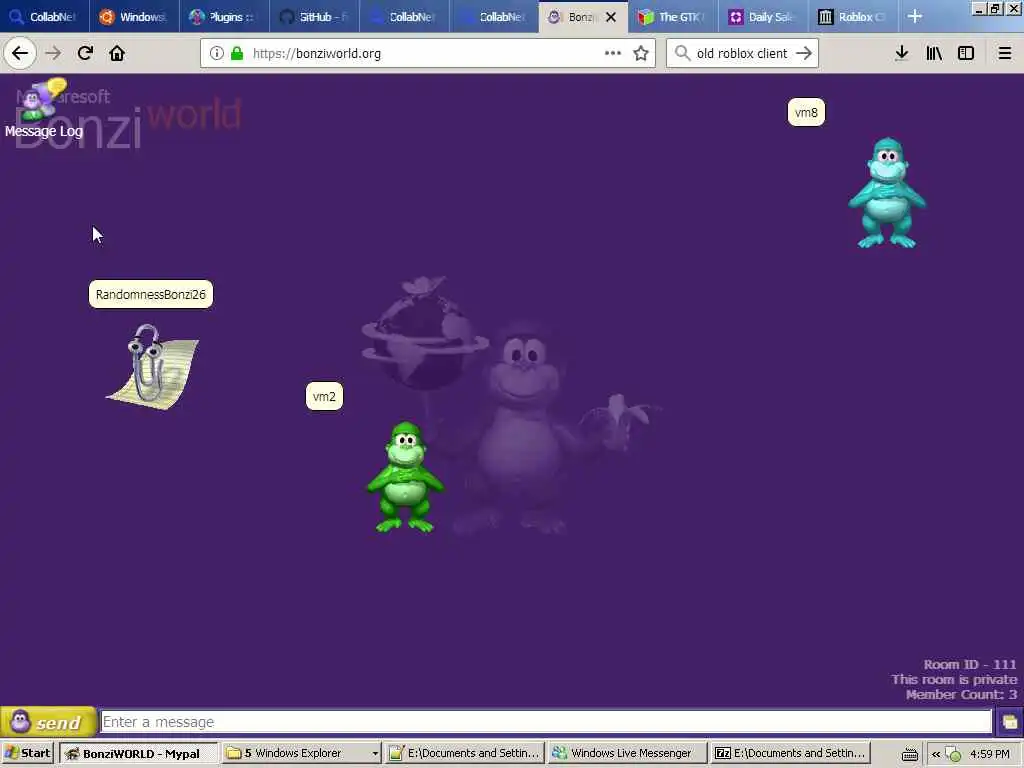The width and height of the screenshot is (1024, 768).
Task: Click the green padlock security icon
Action: click(237, 53)
